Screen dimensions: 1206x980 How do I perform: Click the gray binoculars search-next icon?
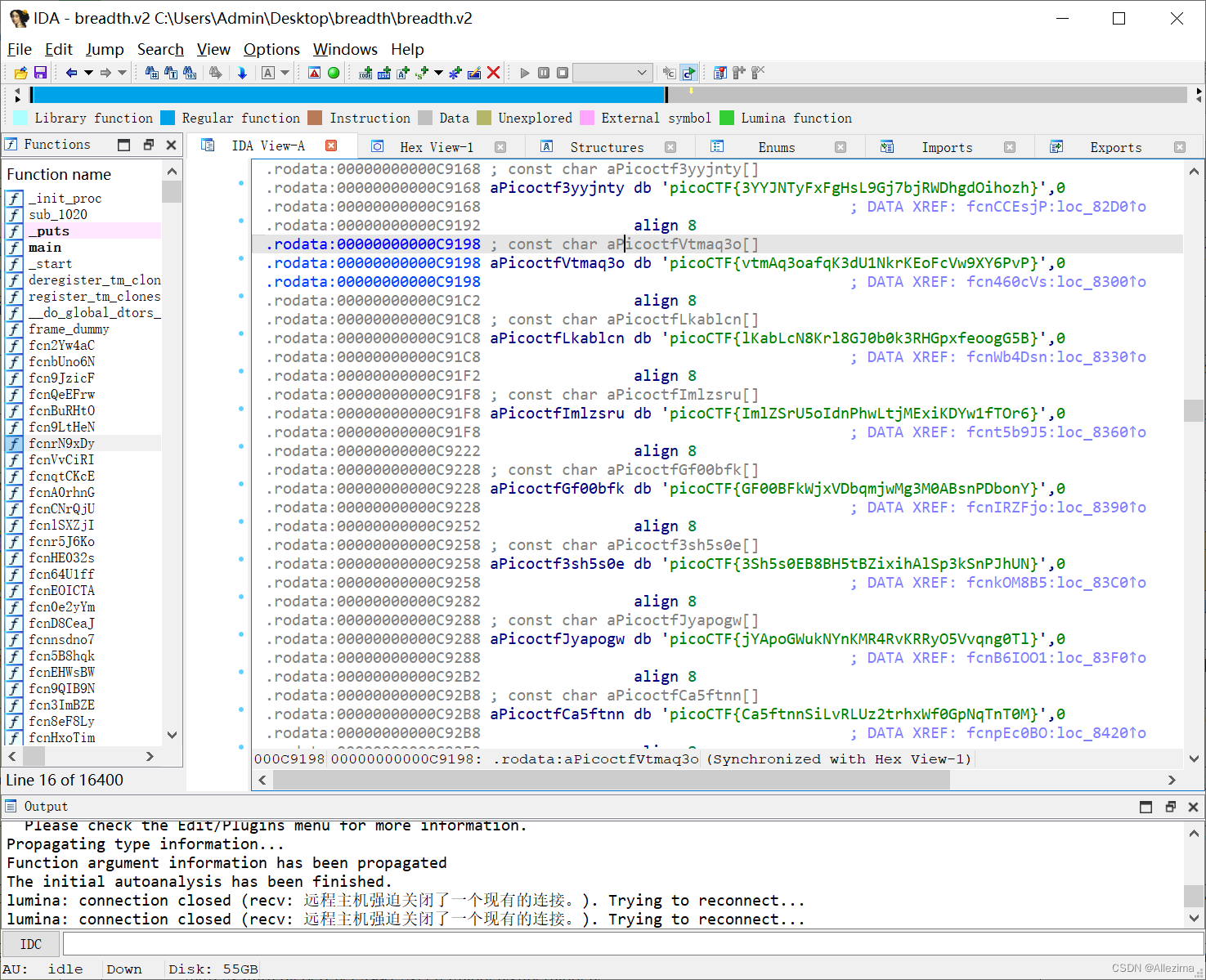215,73
